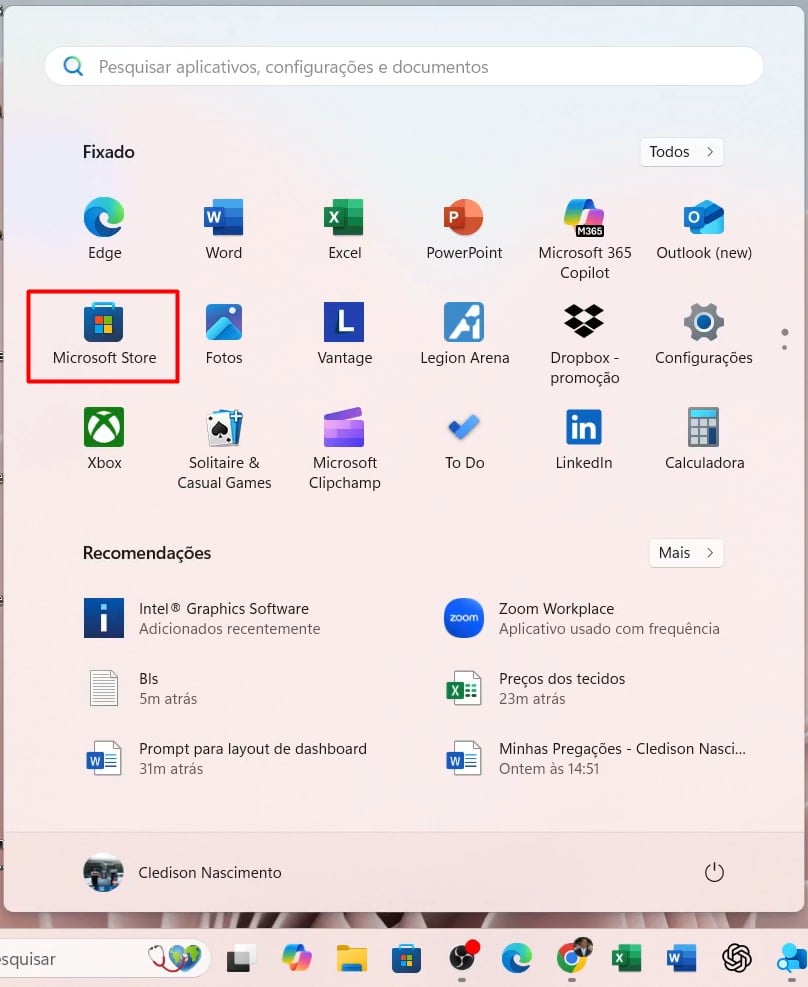
Task: Click Mais to show more recommendations
Action: coord(686,553)
